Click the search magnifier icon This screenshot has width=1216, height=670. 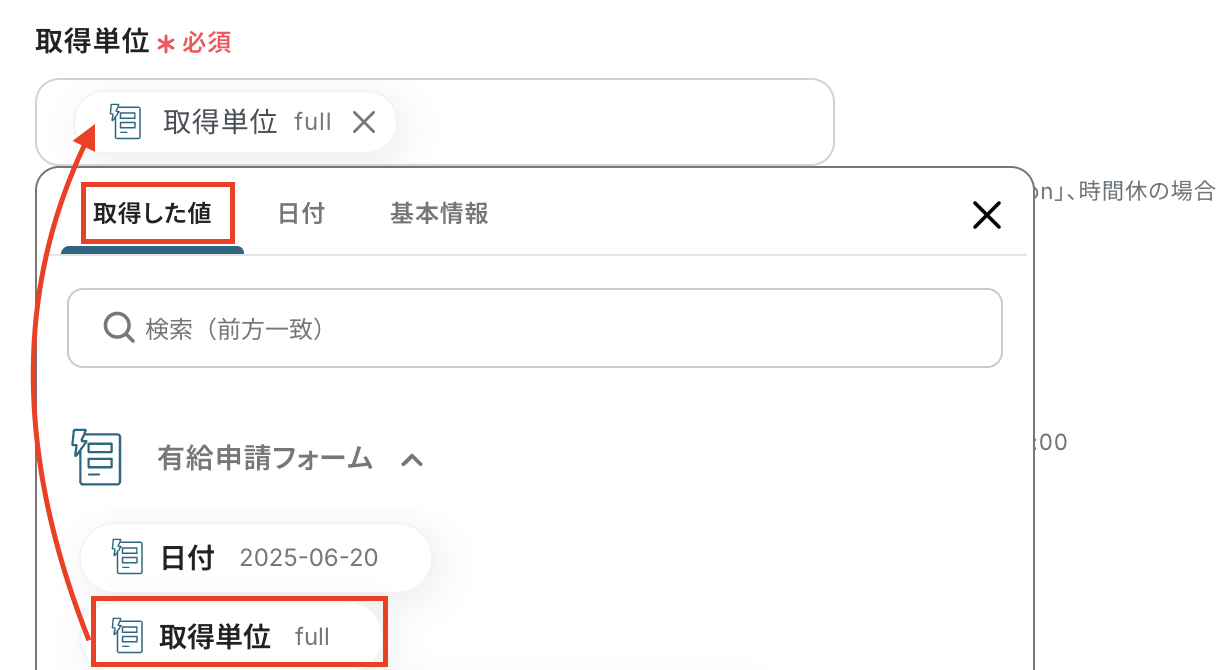click(x=119, y=328)
